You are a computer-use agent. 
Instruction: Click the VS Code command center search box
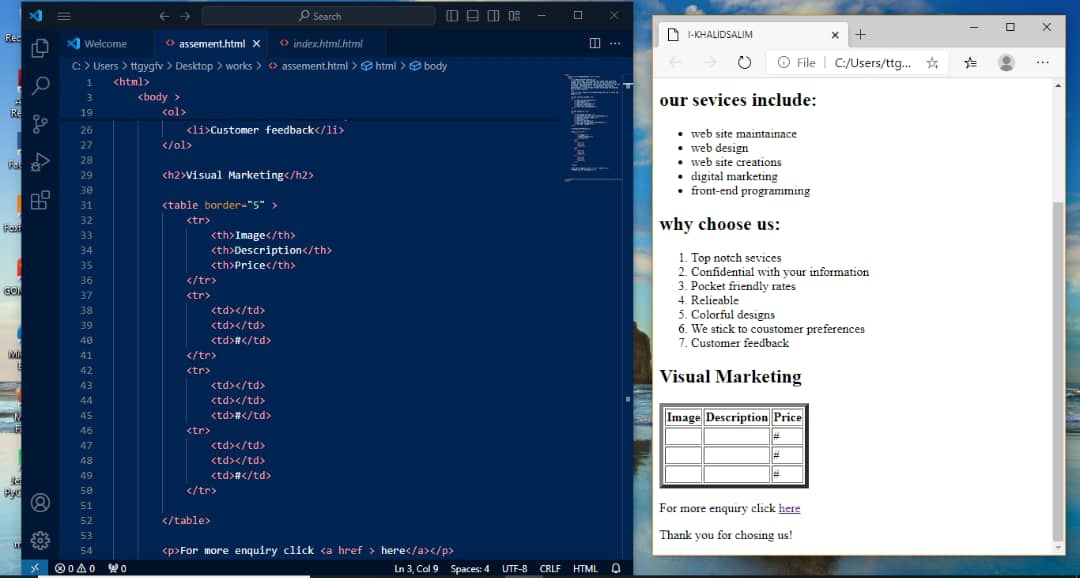[x=318, y=16]
